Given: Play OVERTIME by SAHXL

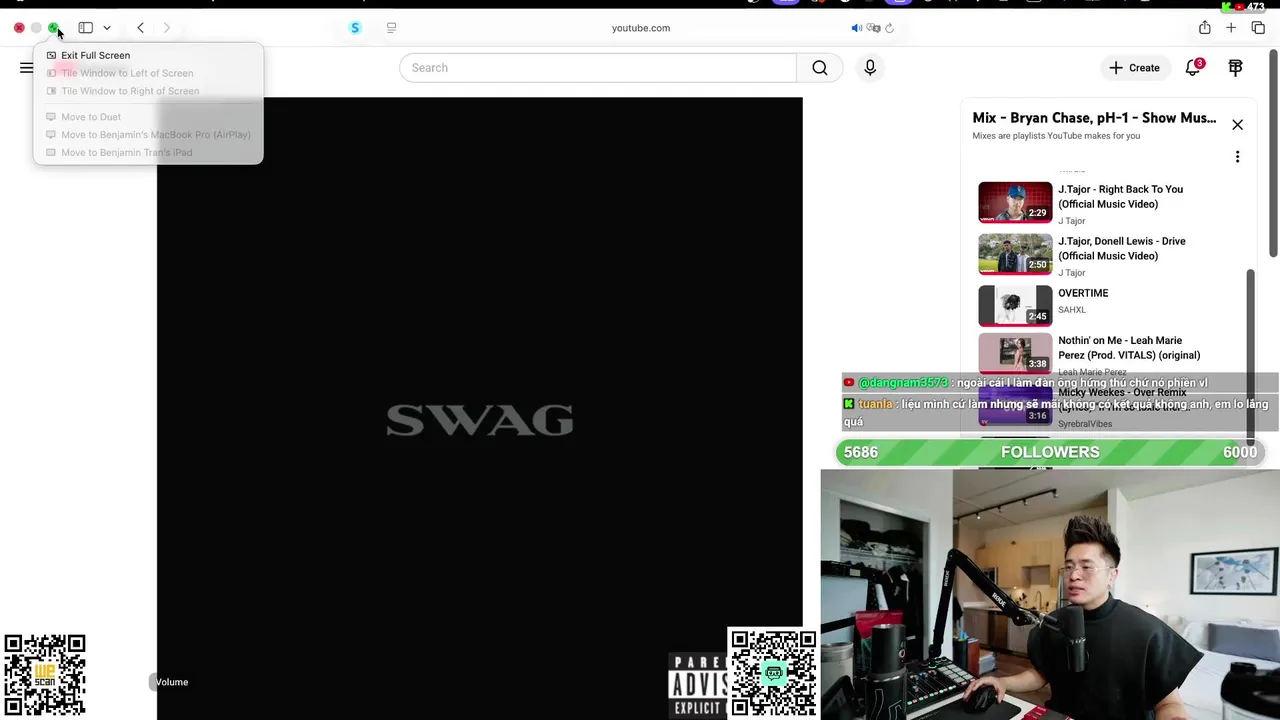Looking at the screenshot, I should pyautogui.click(x=1083, y=293).
